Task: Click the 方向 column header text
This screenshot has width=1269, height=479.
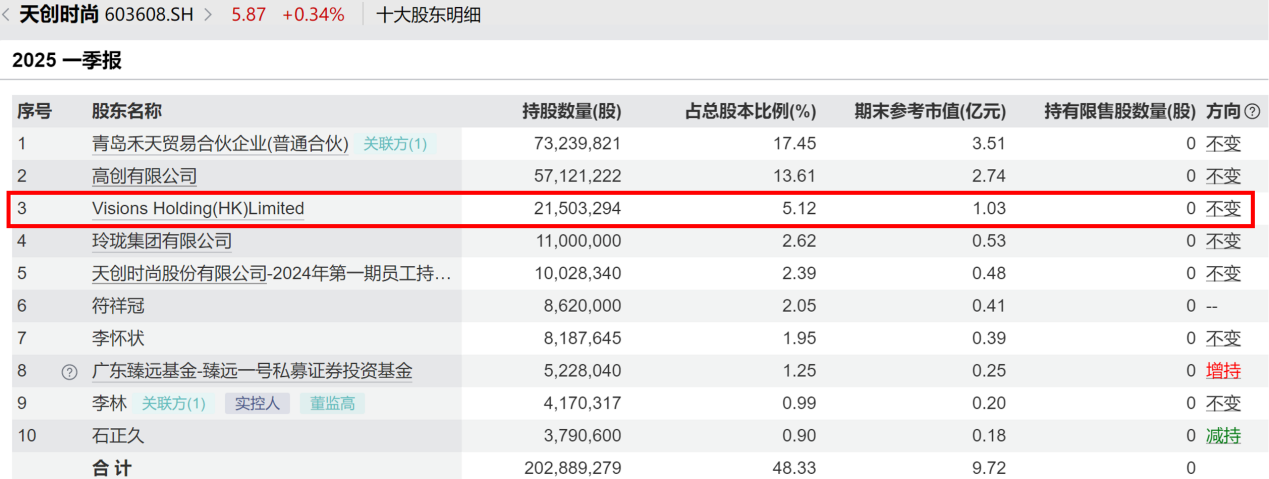Action: pyautogui.click(x=1223, y=112)
